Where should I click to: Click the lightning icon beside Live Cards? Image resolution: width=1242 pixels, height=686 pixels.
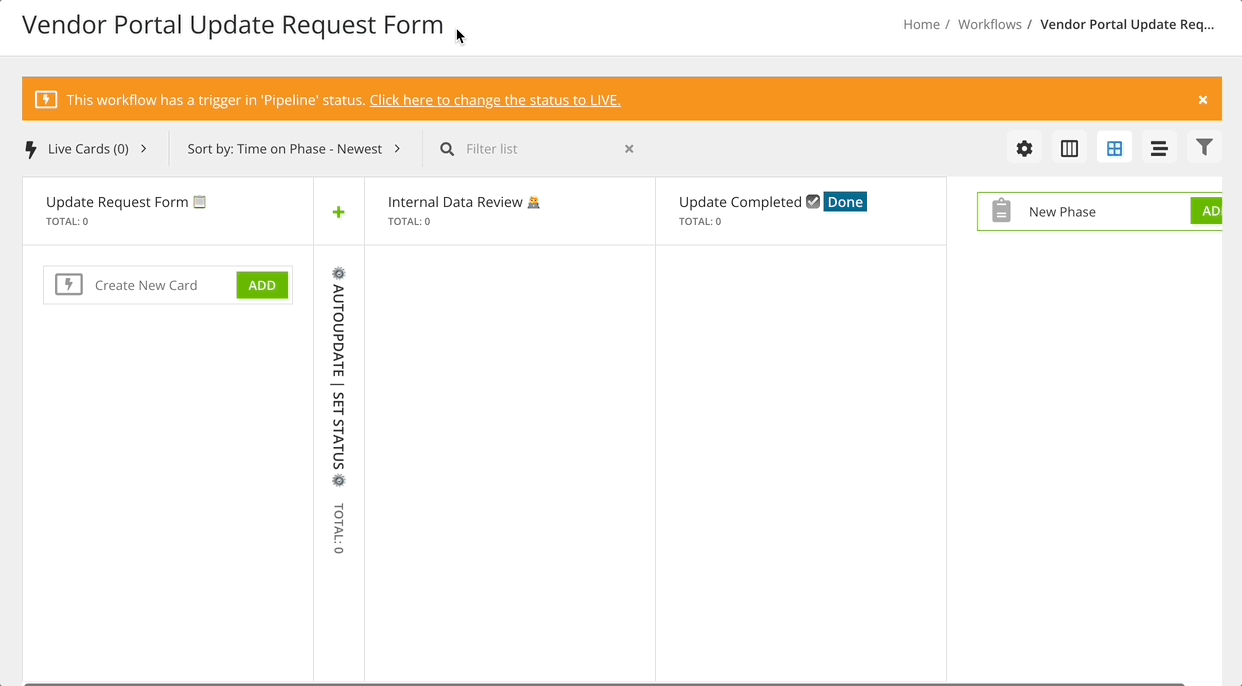pos(30,148)
